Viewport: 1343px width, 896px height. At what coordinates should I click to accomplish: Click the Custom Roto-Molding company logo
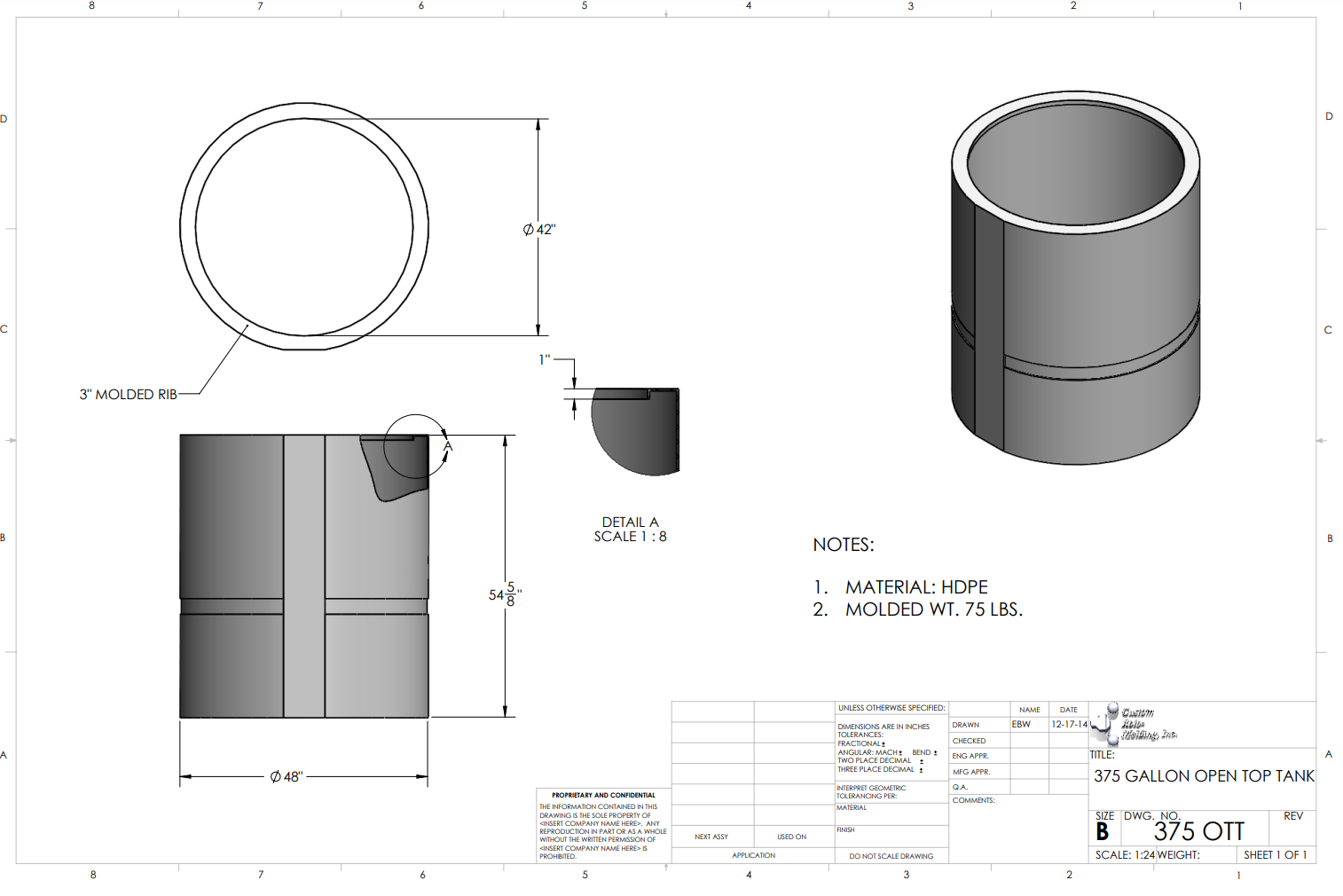[1134, 724]
